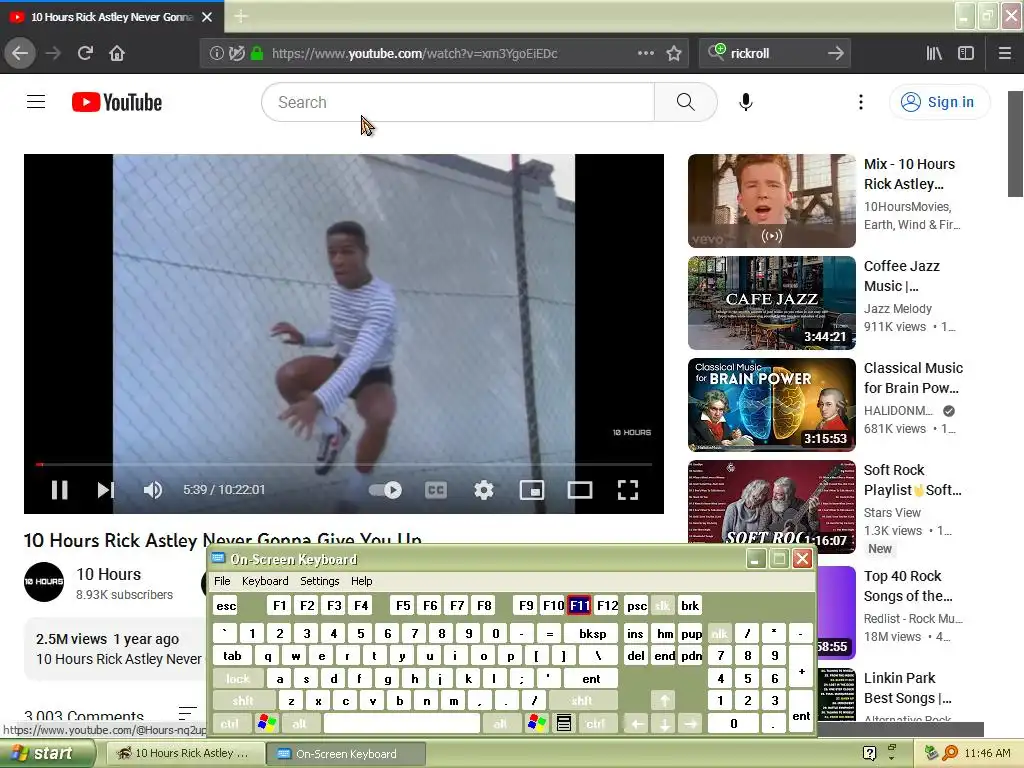Click the spacebar key

pyautogui.click(x=401, y=724)
